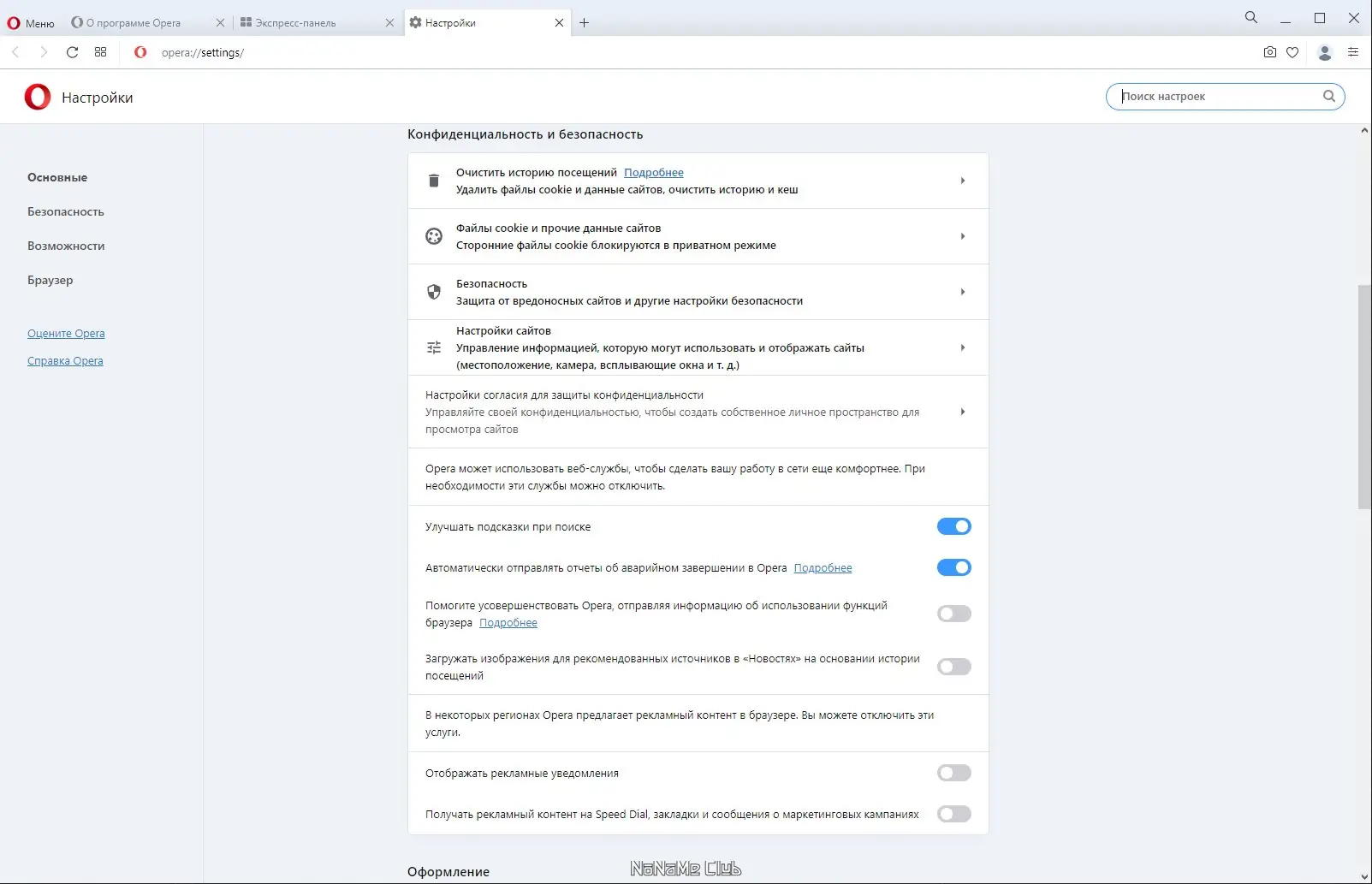Viewport: 1372px width, 884px height.
Task: Click the magnifier in settings search box
Action: pos(1329,97)
